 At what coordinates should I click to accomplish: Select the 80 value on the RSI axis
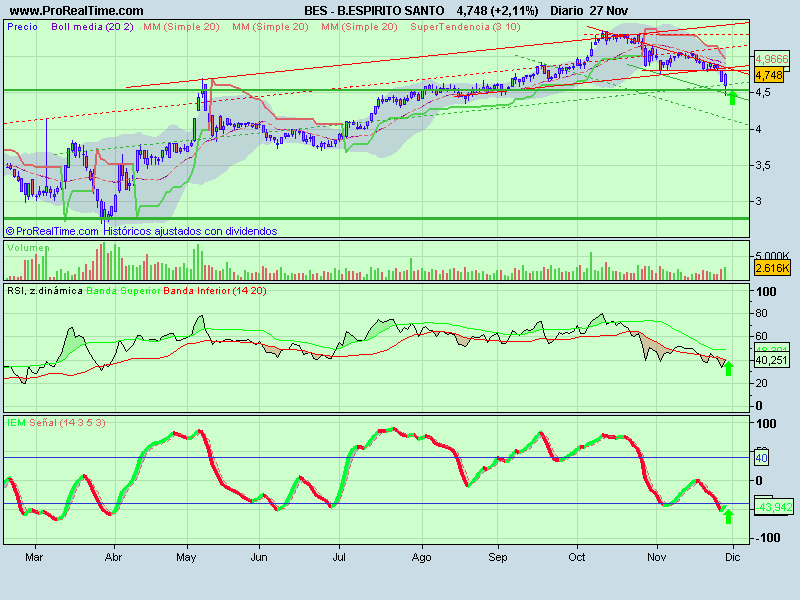point(761,313)
